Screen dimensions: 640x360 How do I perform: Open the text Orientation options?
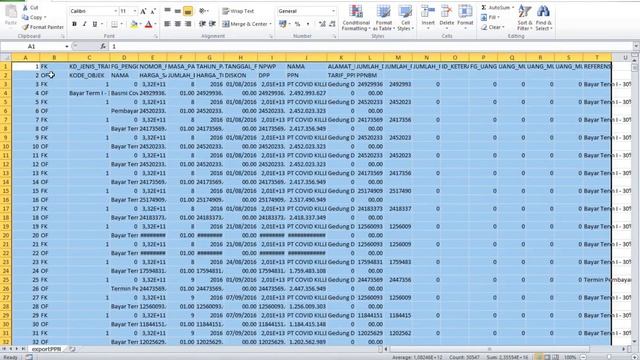coord(203,11)
